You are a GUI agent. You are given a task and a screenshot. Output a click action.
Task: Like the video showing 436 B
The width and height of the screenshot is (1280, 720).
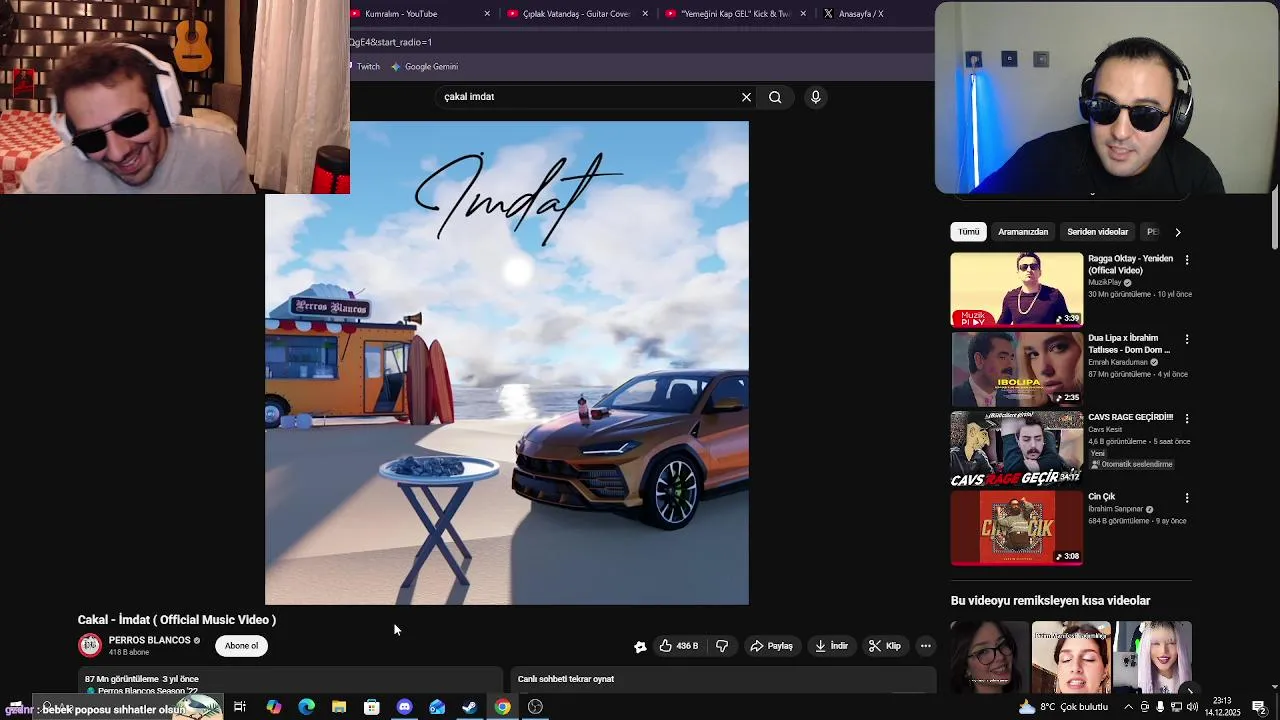click(x=679, y=646)
